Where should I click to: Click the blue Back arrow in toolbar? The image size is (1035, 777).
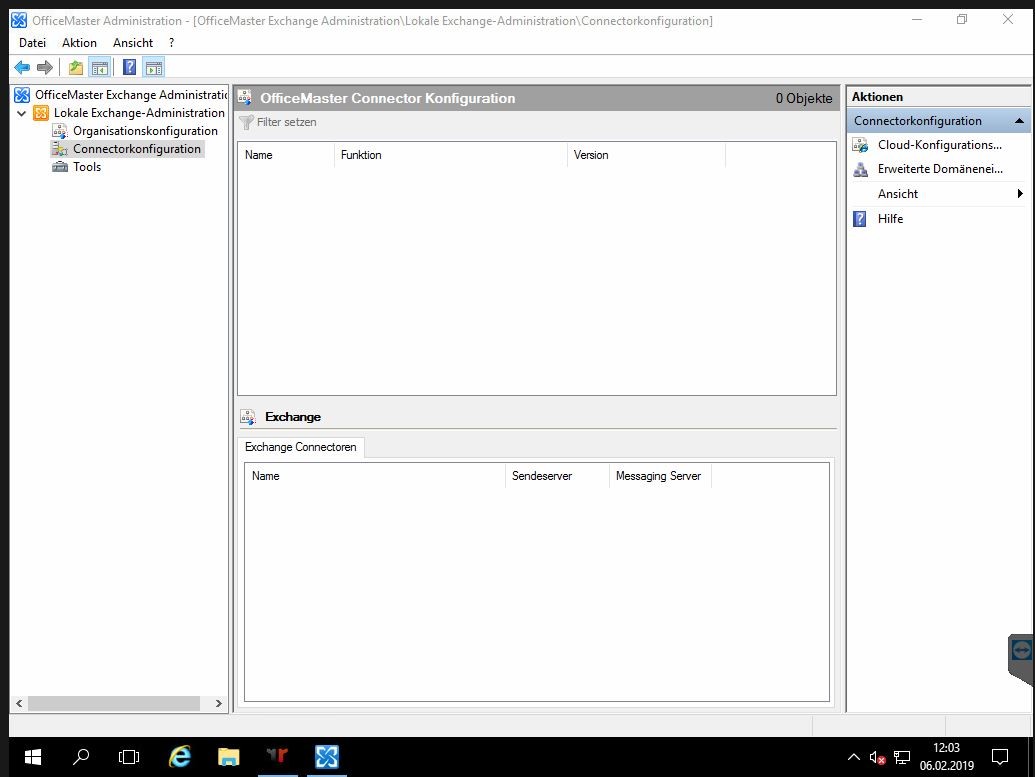point(22,68)
